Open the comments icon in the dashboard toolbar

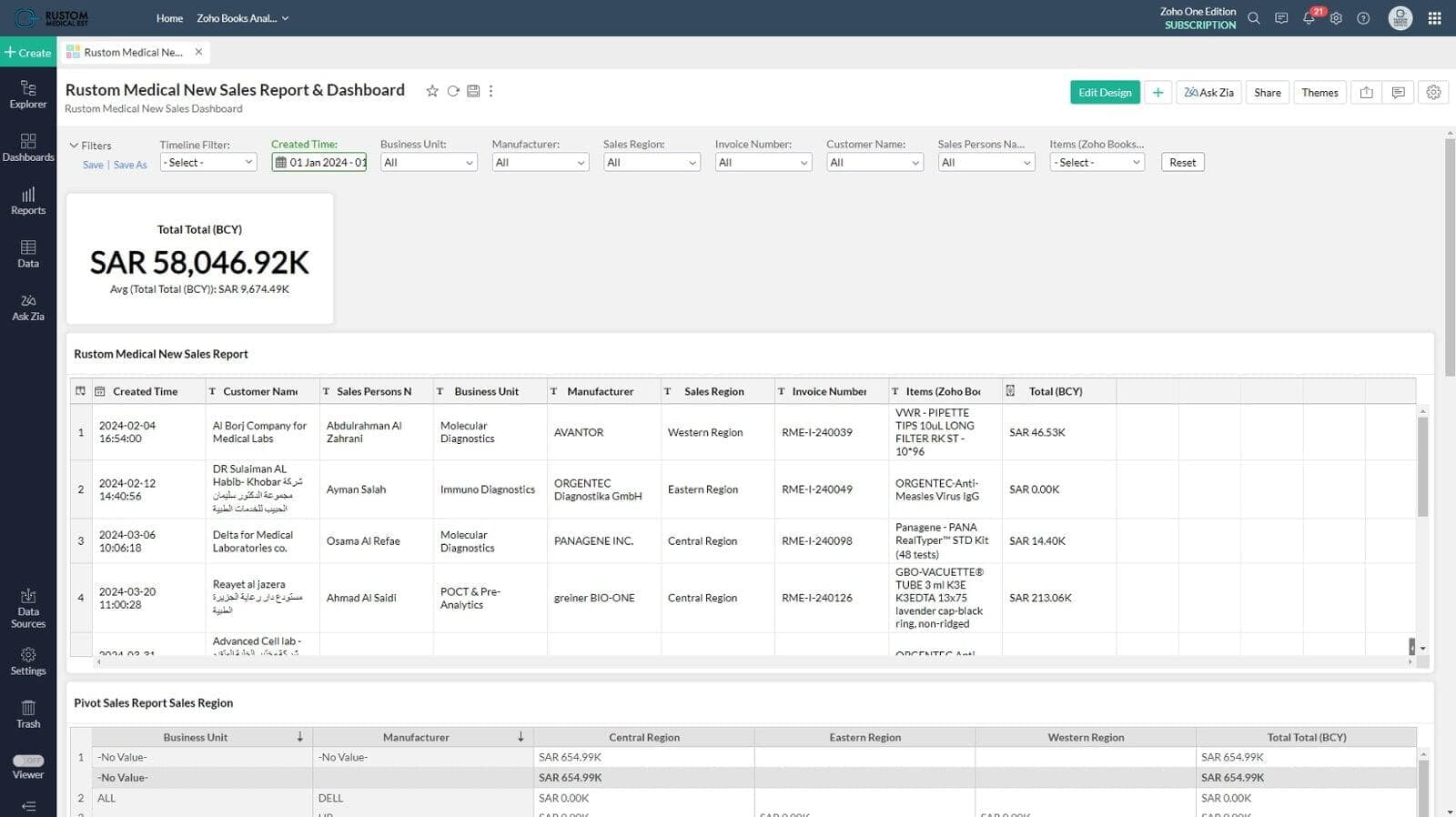click(x=1399, y=92)
